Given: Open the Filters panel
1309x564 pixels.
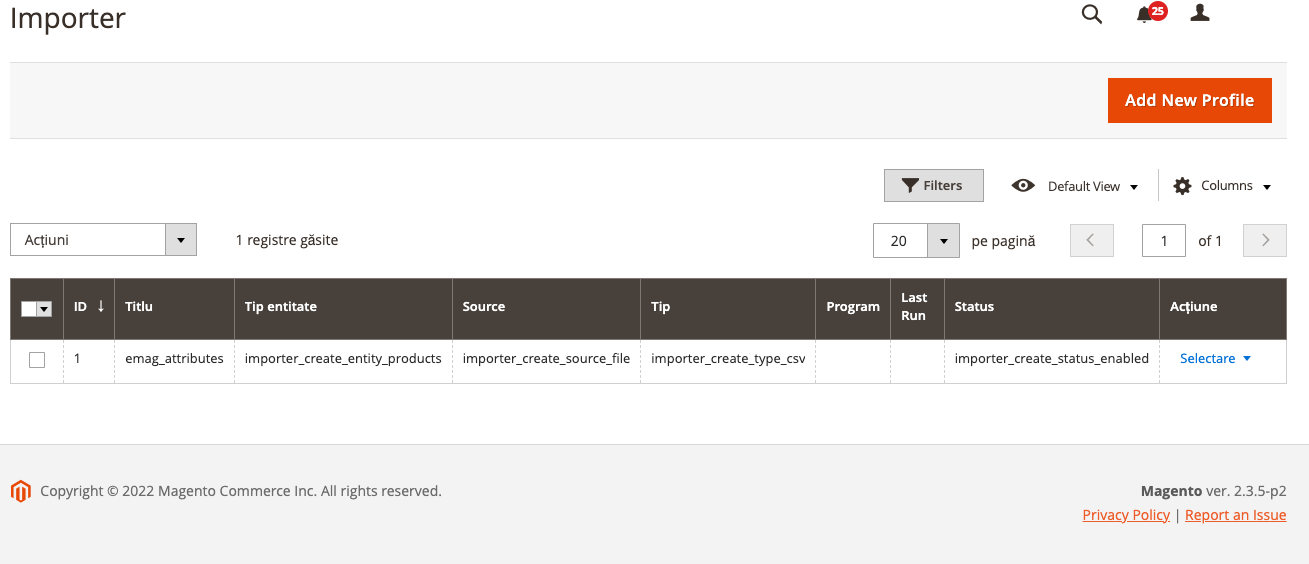Looking at the screenshot, I should [x=933, y=185].
